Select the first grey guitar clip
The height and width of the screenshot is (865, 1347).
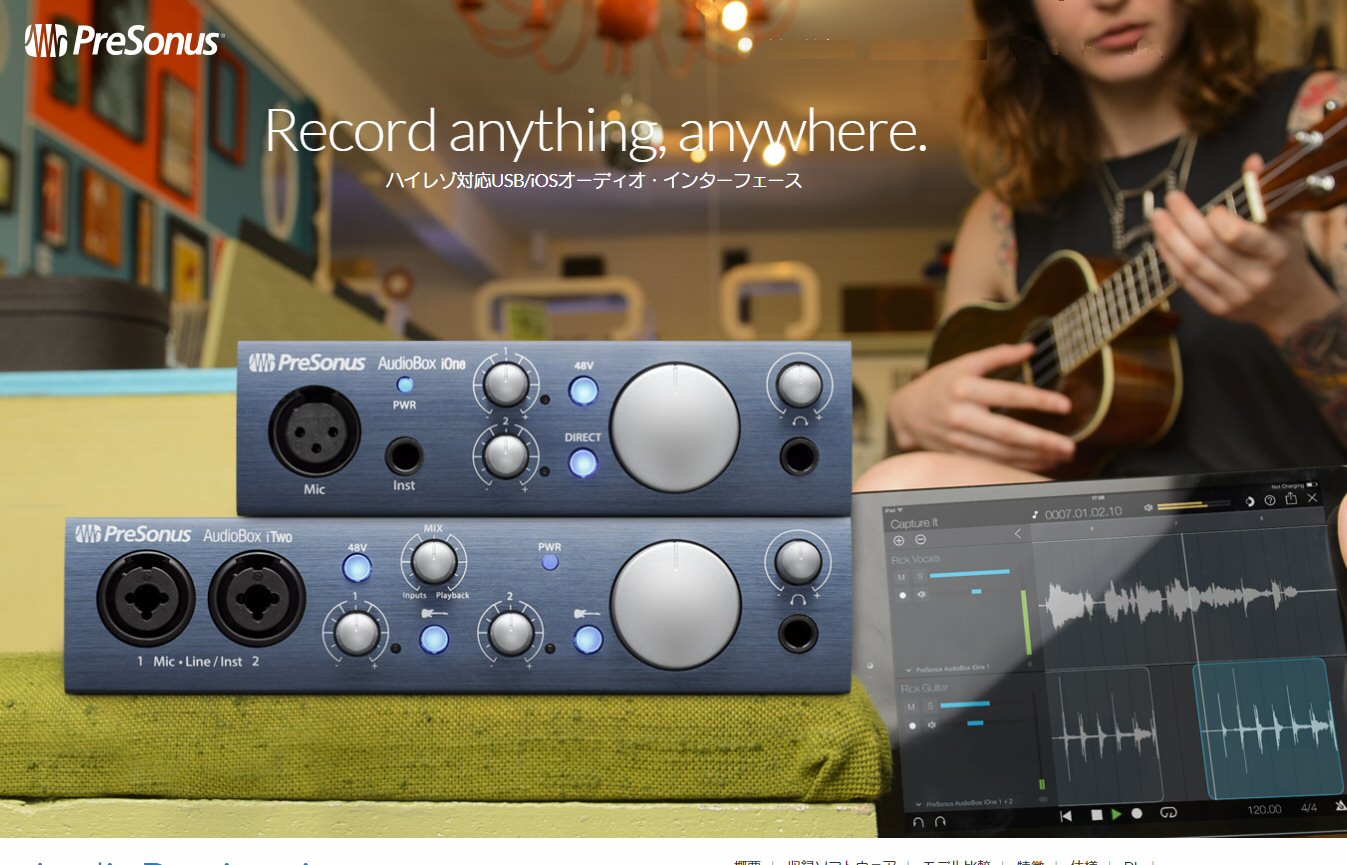click(x=1104, y=734)
